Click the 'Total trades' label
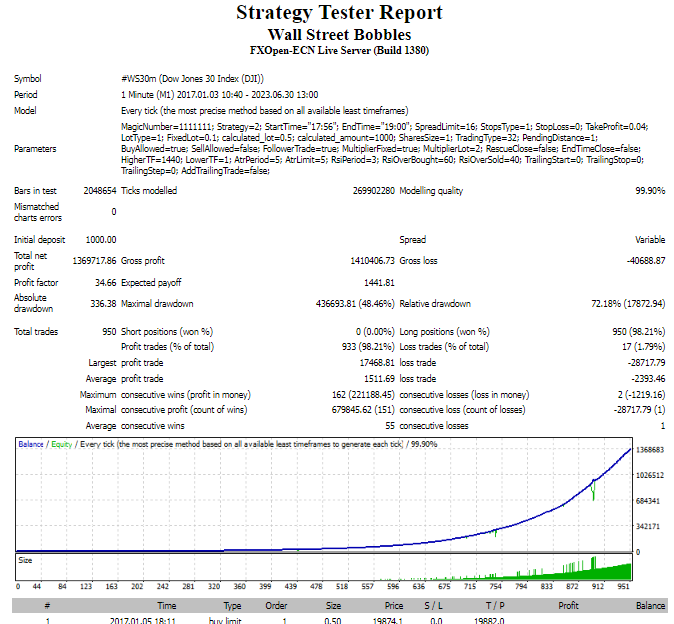Screen dimensions: 674x624 [x=36, y=332]
